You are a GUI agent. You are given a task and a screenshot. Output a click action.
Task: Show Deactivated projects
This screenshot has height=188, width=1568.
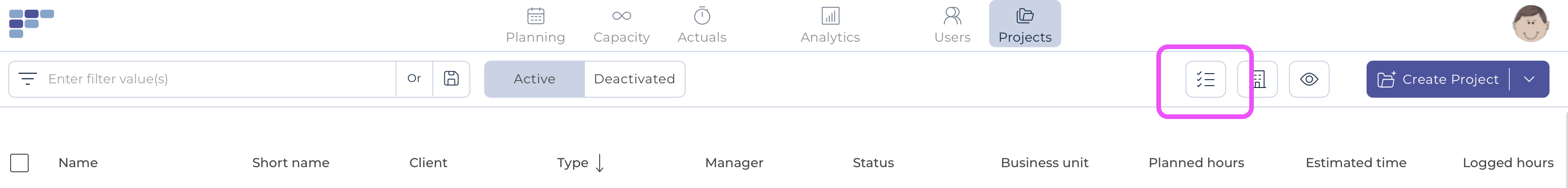click(634, 79)
